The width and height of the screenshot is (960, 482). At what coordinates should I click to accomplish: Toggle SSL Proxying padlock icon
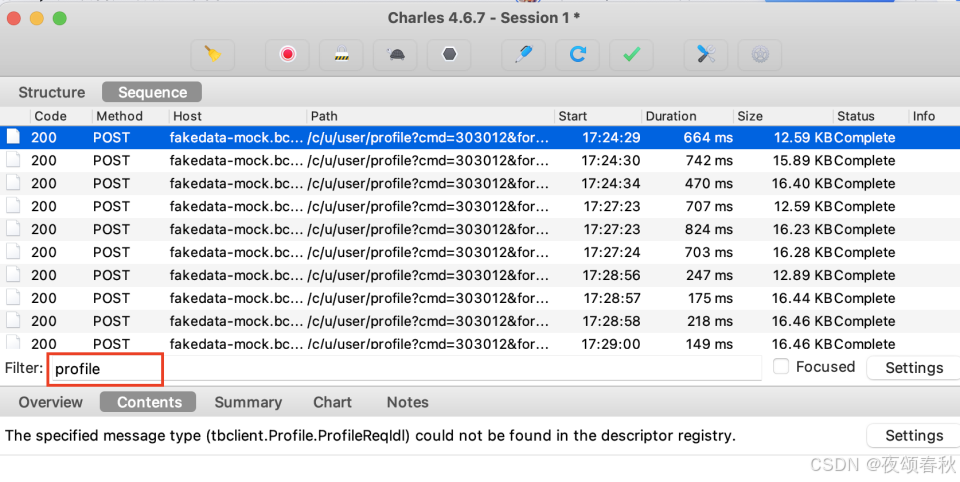click(x=341, y=55)
